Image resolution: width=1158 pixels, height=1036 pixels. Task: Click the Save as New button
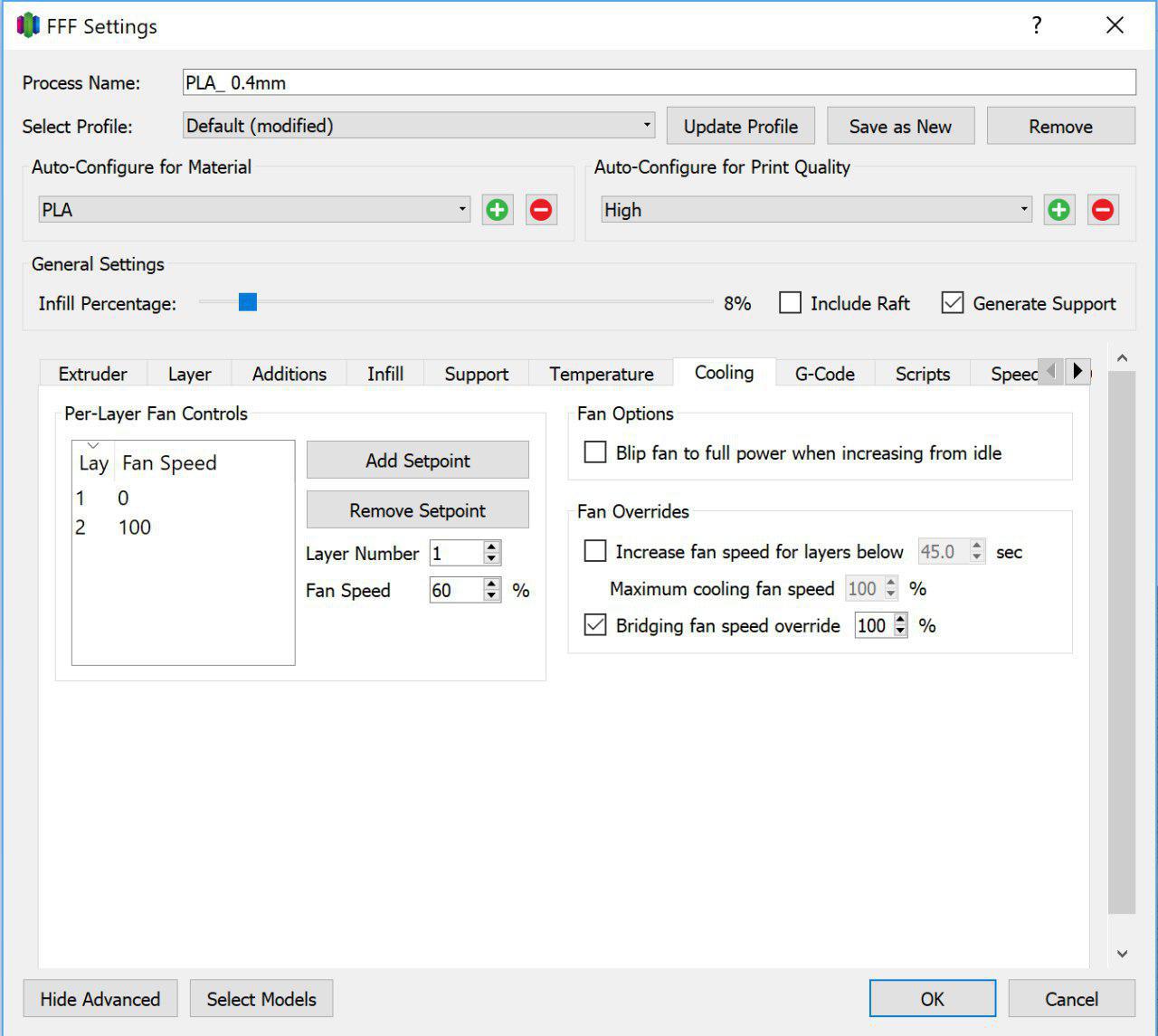pyautogui.click(x=900, y=126)
